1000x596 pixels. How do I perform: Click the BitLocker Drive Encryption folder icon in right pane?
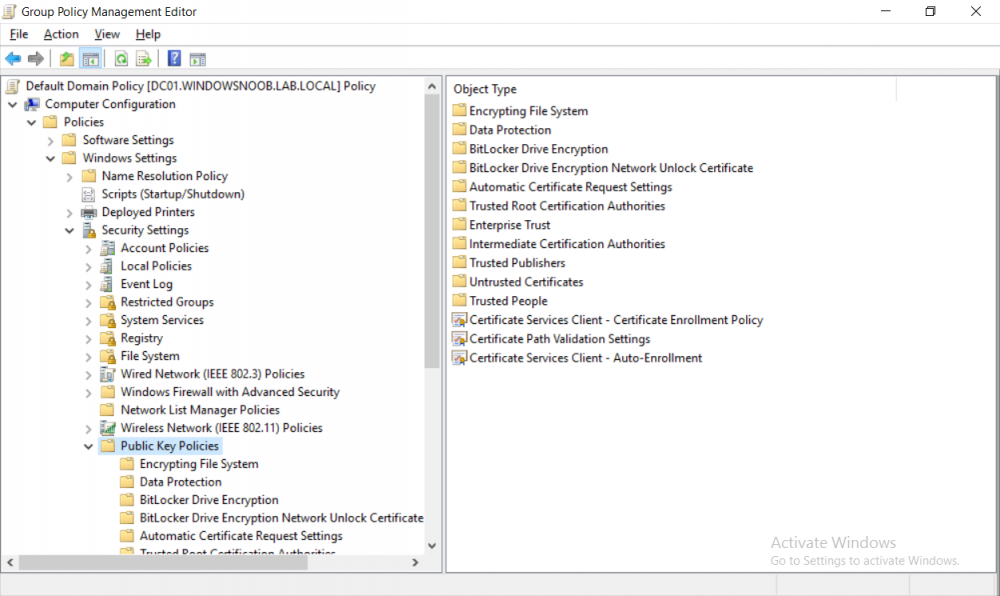click(x=459, y=149)
